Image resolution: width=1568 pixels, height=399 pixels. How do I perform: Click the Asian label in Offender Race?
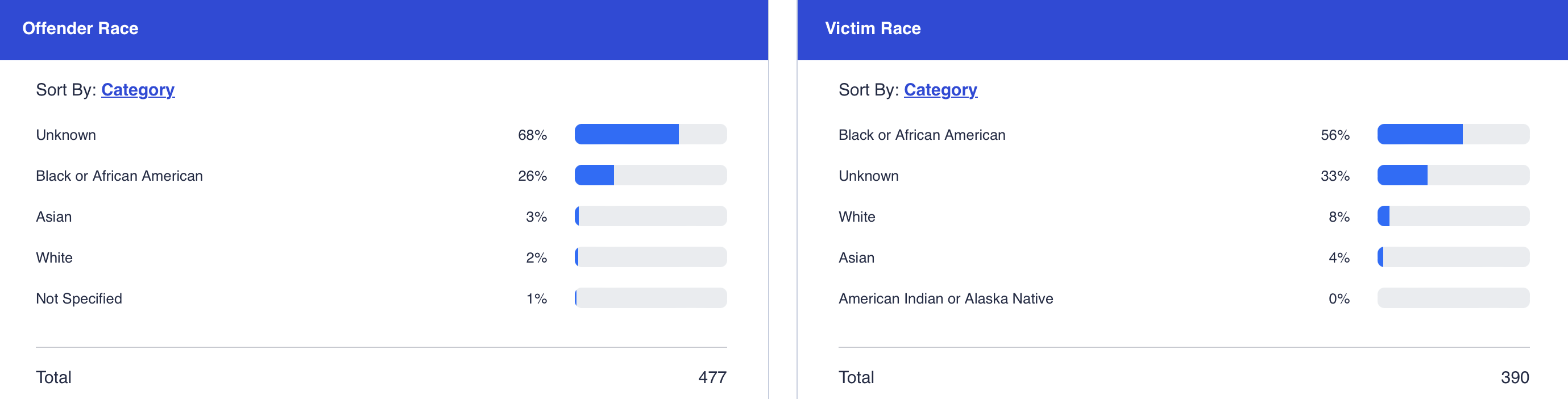53,217
